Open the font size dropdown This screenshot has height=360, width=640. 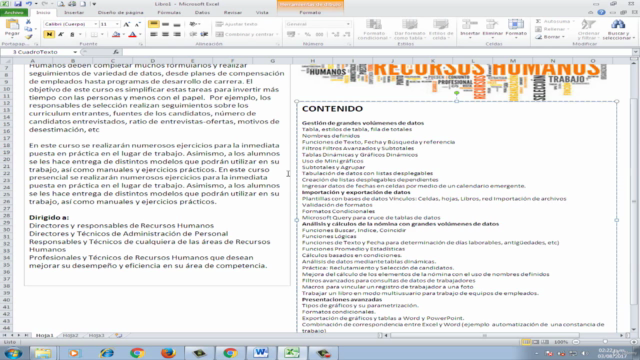pyautogui.click(x=117, y=24)
